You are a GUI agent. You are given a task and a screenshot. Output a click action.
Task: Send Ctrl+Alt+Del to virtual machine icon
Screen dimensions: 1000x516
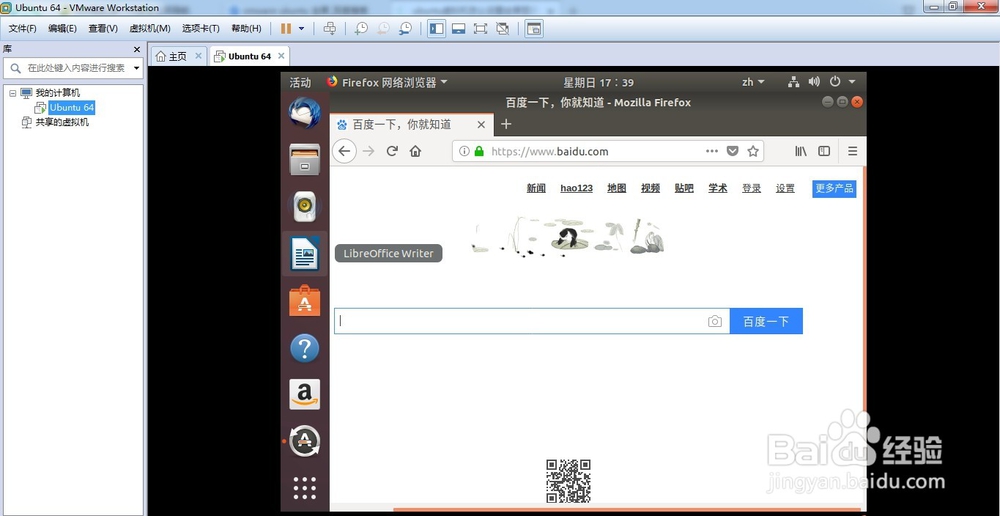tap(330, 29)
